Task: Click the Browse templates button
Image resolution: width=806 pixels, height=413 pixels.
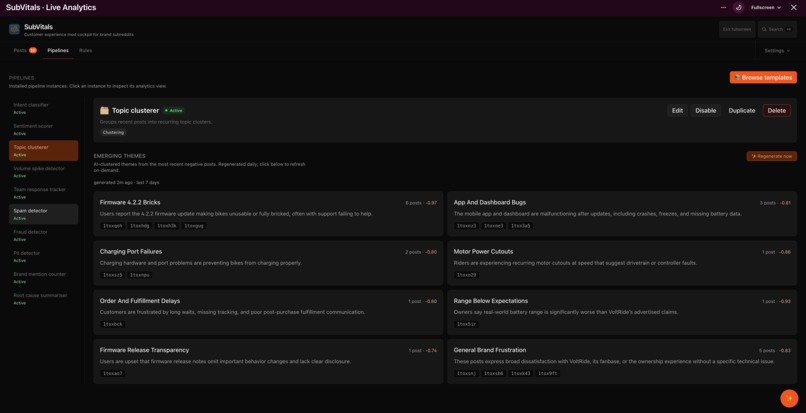Action: [x=763, y=77]
